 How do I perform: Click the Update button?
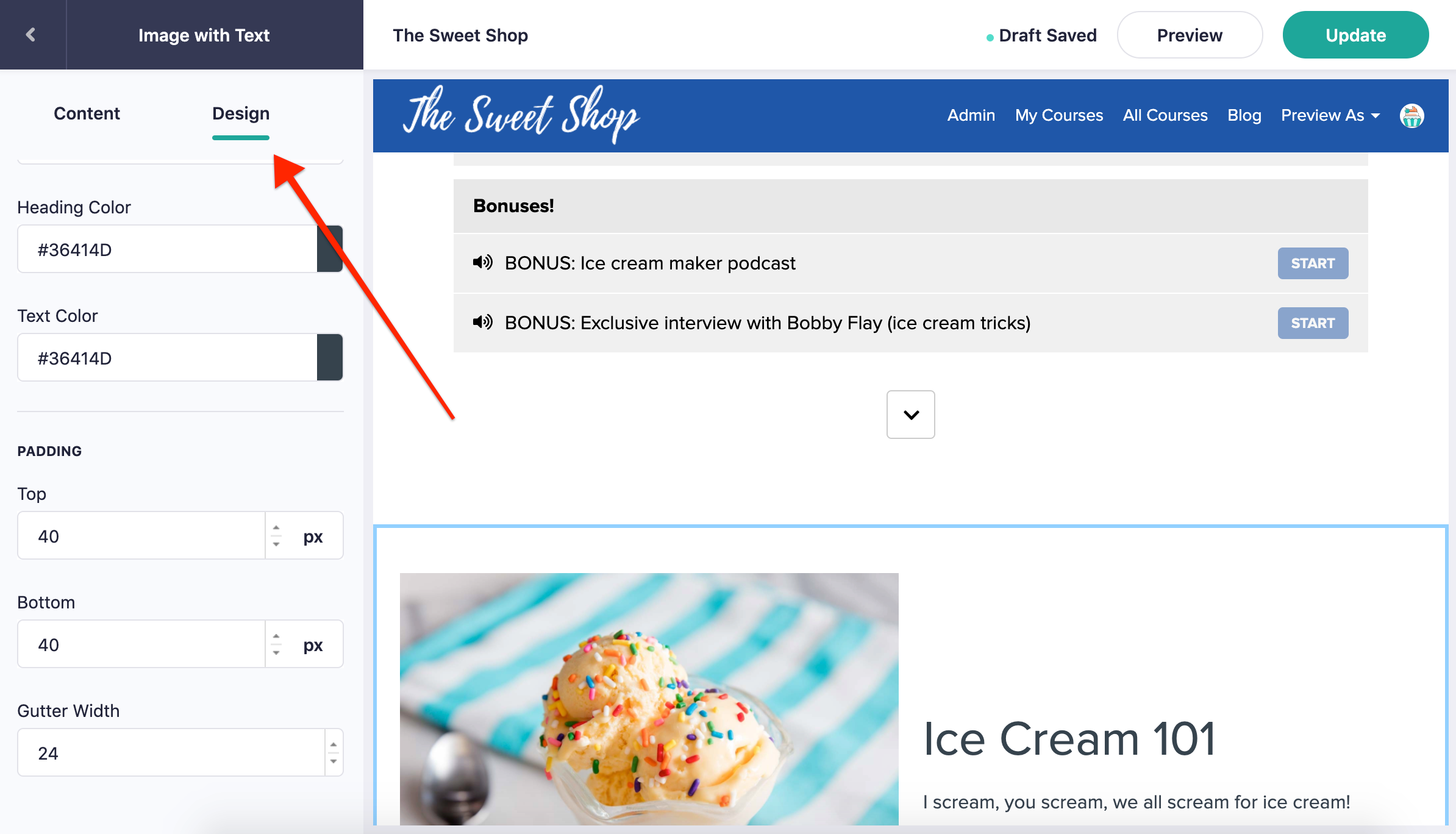(1355, 35)
